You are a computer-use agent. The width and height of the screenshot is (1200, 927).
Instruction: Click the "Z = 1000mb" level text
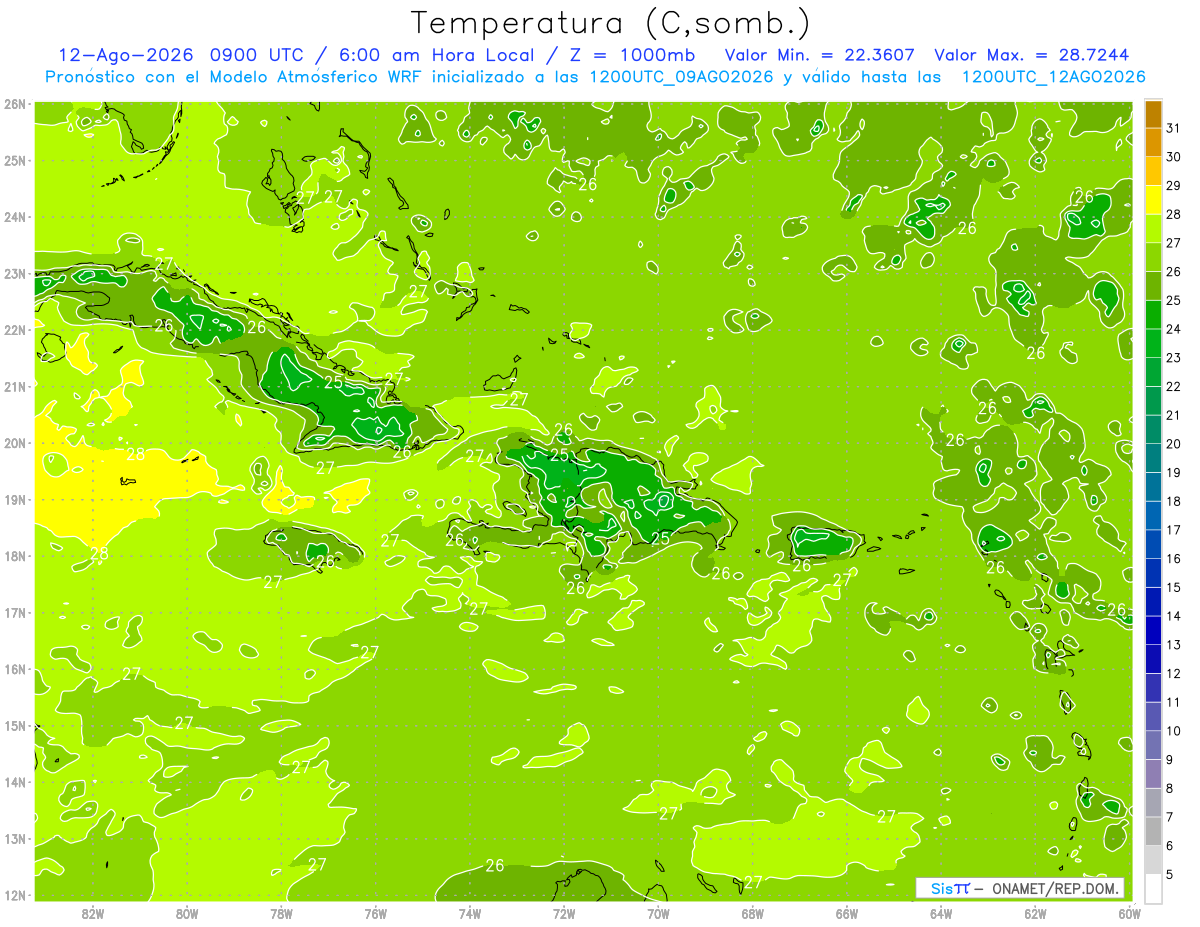pyautogui.click(x=634, y=55)
